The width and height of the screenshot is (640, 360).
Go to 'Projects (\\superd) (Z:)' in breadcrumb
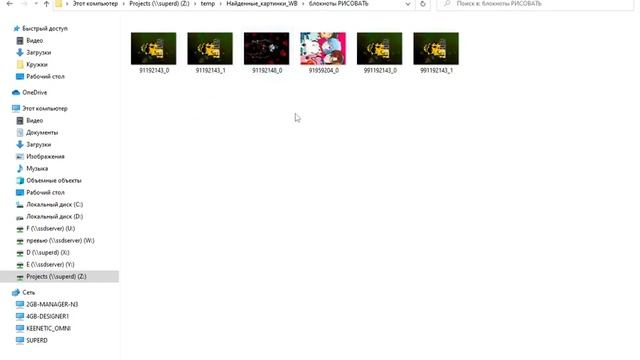[159, 4]
